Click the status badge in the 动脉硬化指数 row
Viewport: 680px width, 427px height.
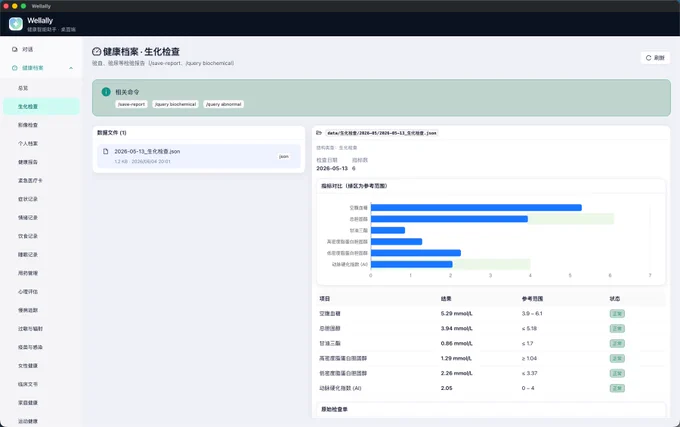617,388
